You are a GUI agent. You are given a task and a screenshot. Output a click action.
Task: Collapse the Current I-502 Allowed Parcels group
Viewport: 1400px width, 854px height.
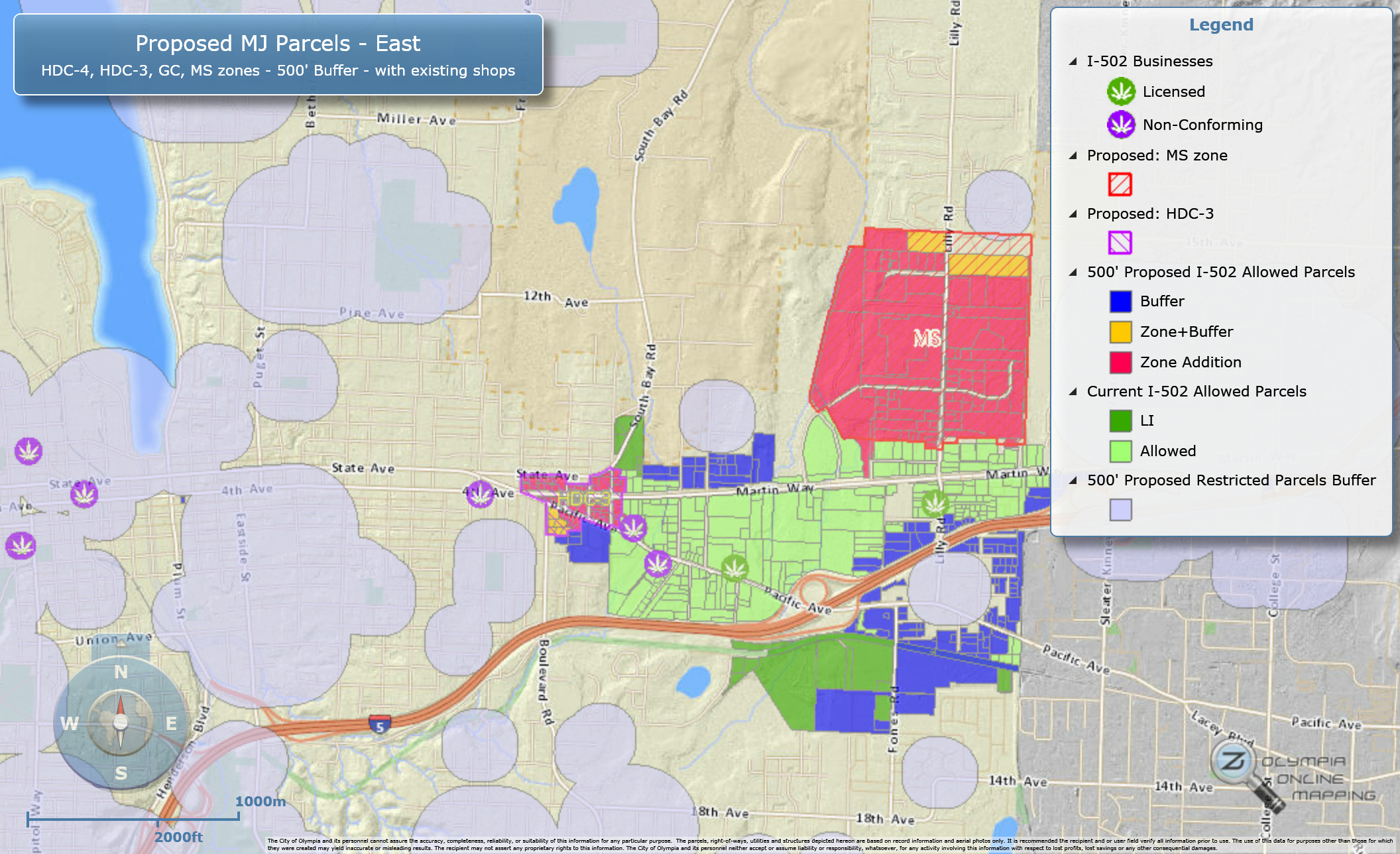click(x=1073, y=391)
